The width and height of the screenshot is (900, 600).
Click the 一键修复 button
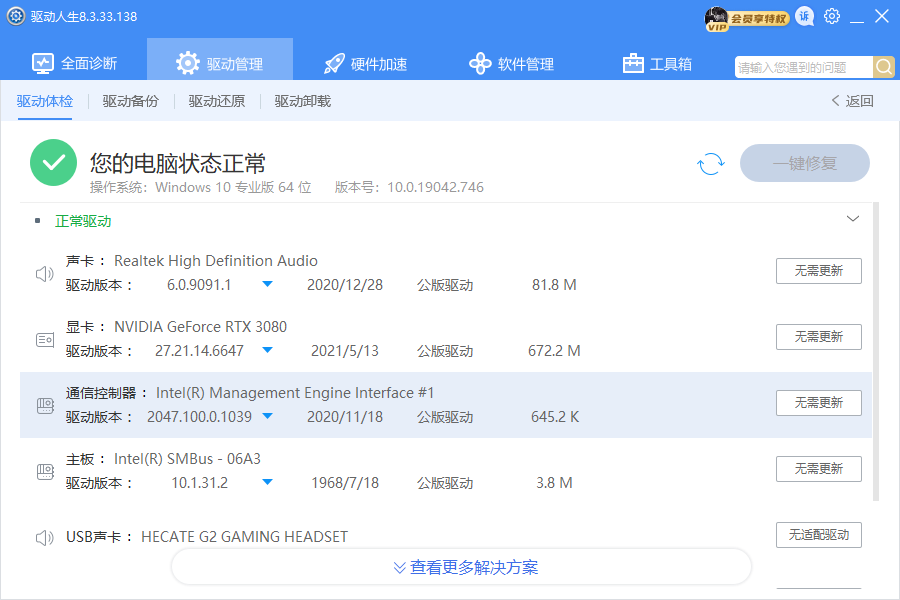[805, 163]
